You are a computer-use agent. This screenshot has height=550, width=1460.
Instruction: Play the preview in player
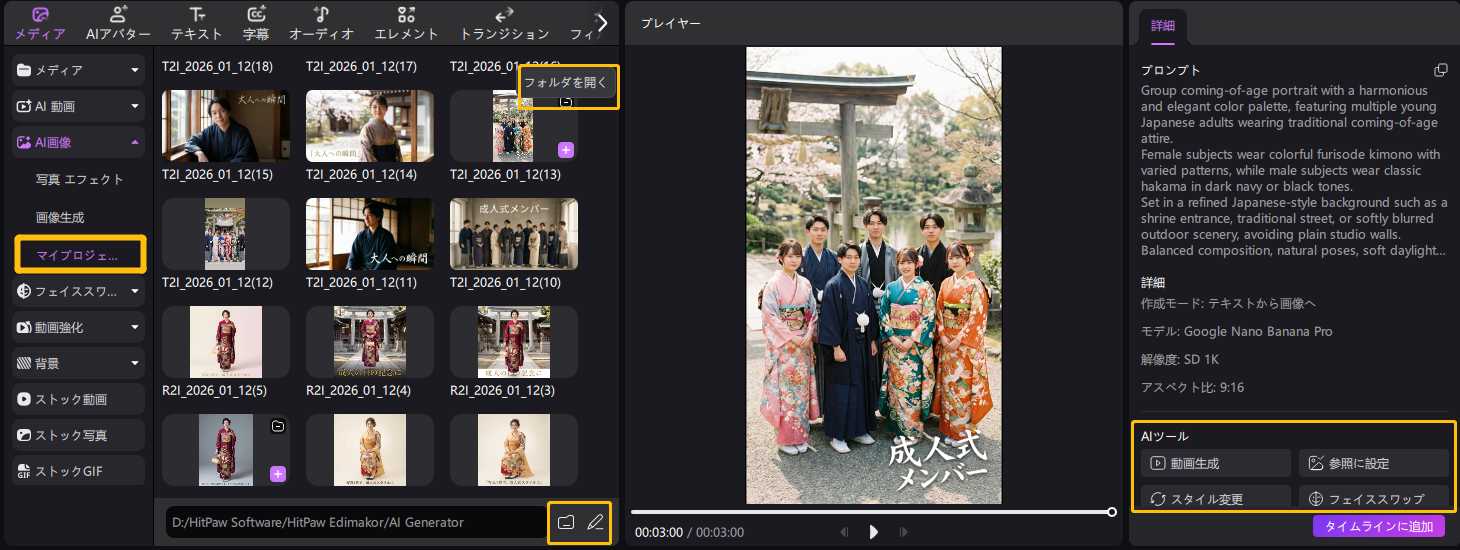874,532
